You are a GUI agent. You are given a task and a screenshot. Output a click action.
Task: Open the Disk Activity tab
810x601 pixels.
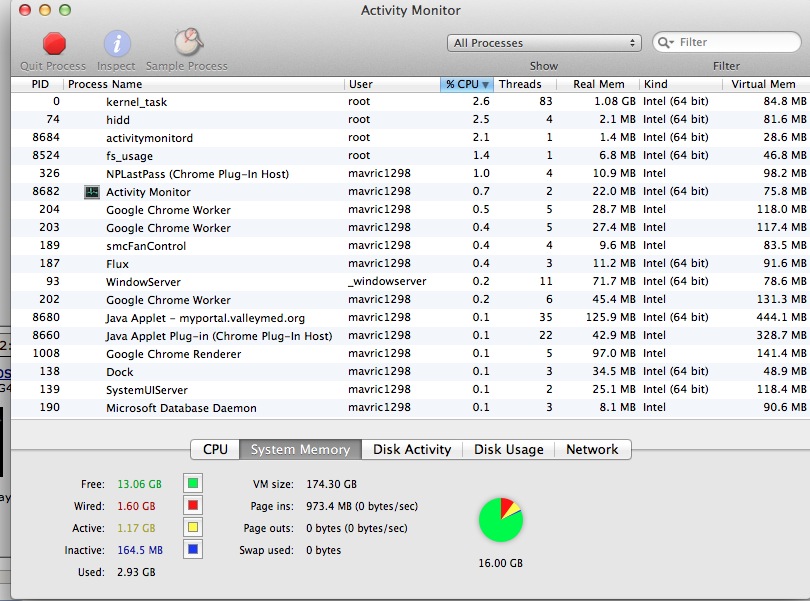[x=412, y=450]
